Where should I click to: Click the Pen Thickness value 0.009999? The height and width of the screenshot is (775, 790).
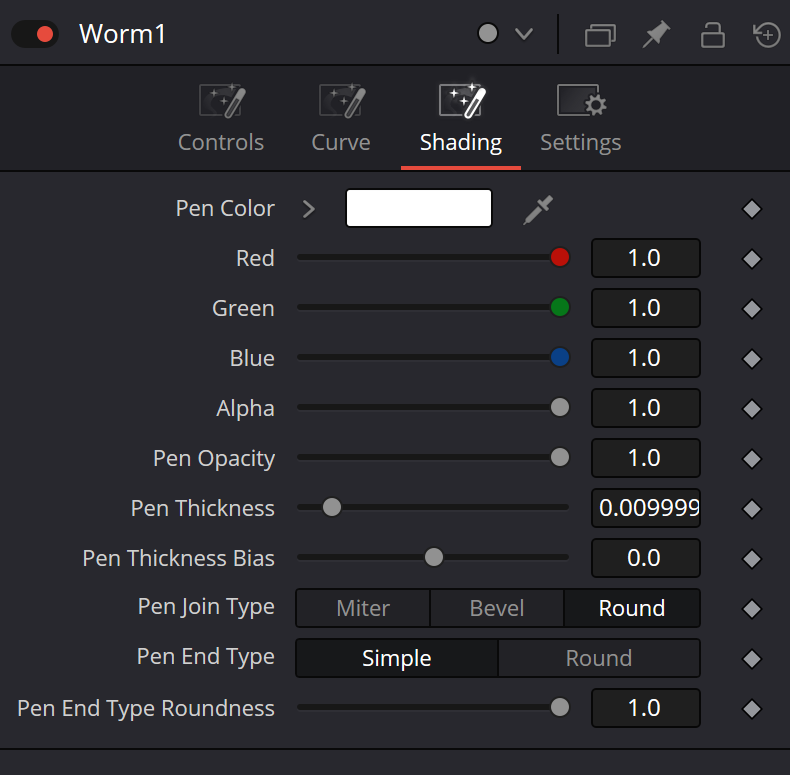point(645,507)
